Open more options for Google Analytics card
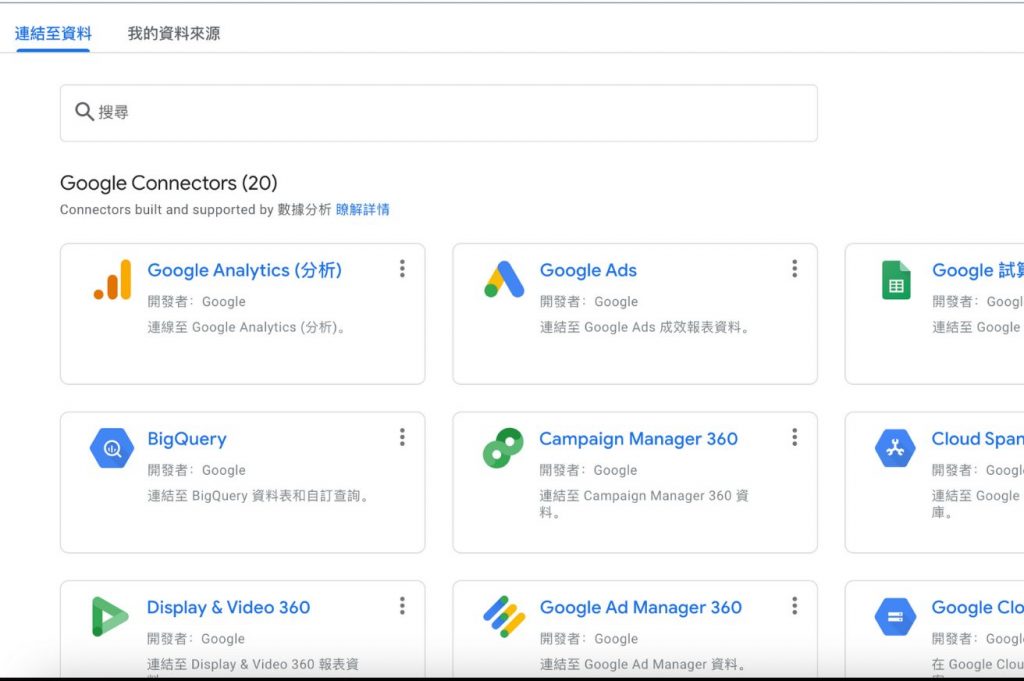Viewport: 1024px width, 681px height. pos(402,268)
